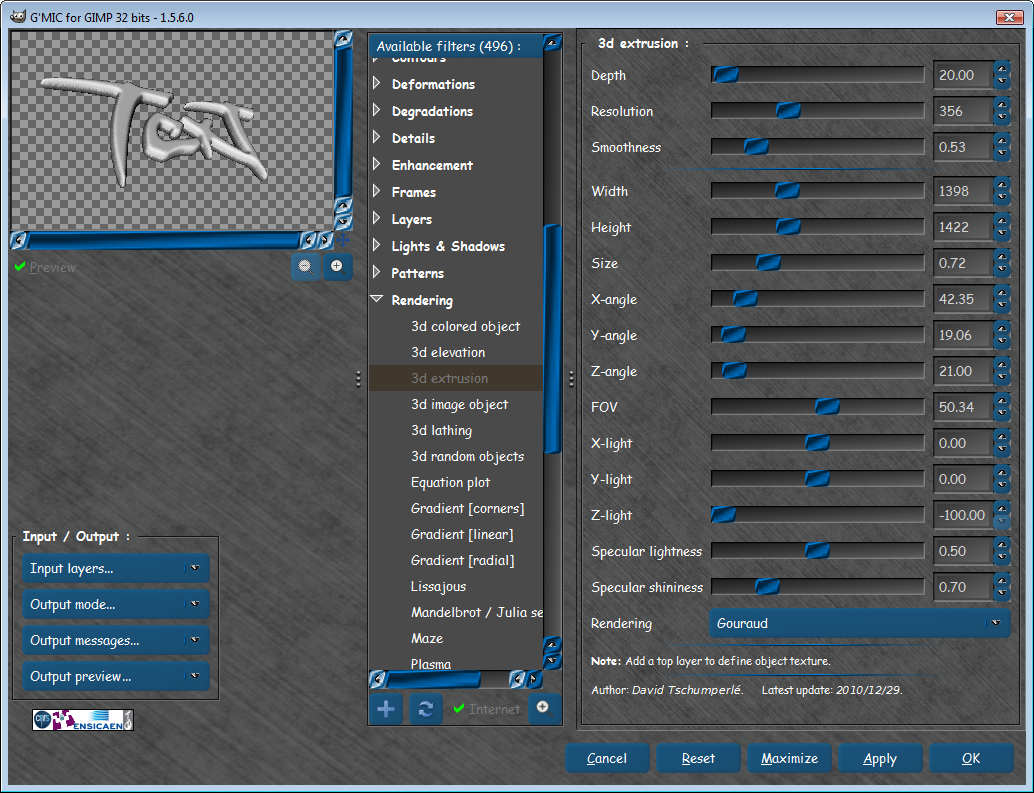This screenshot has width=1034, height=793.
Task: Click the Width value field 1398
Action: pos(963,191)
